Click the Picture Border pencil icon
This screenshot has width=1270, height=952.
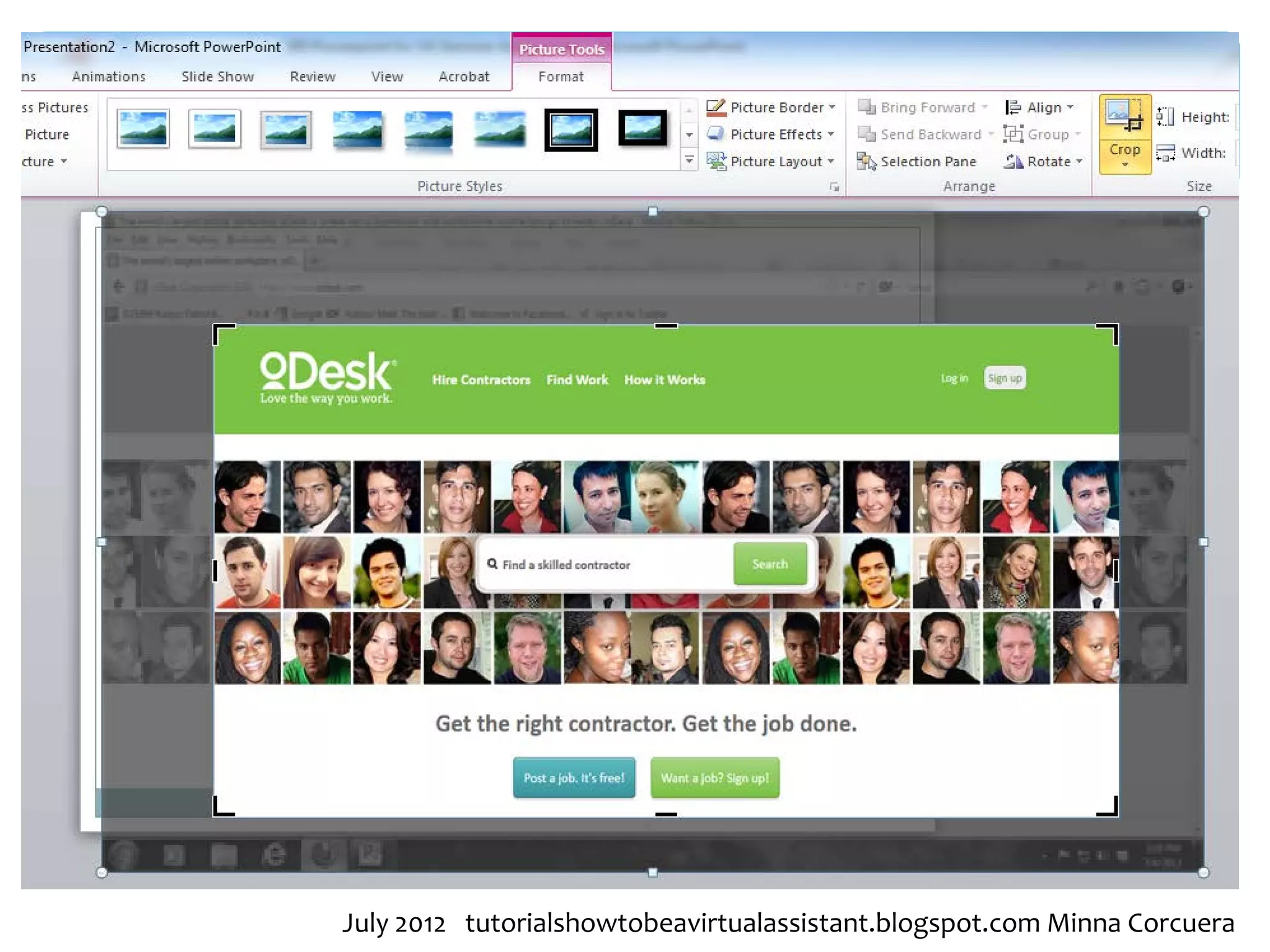tap(716, 108)
